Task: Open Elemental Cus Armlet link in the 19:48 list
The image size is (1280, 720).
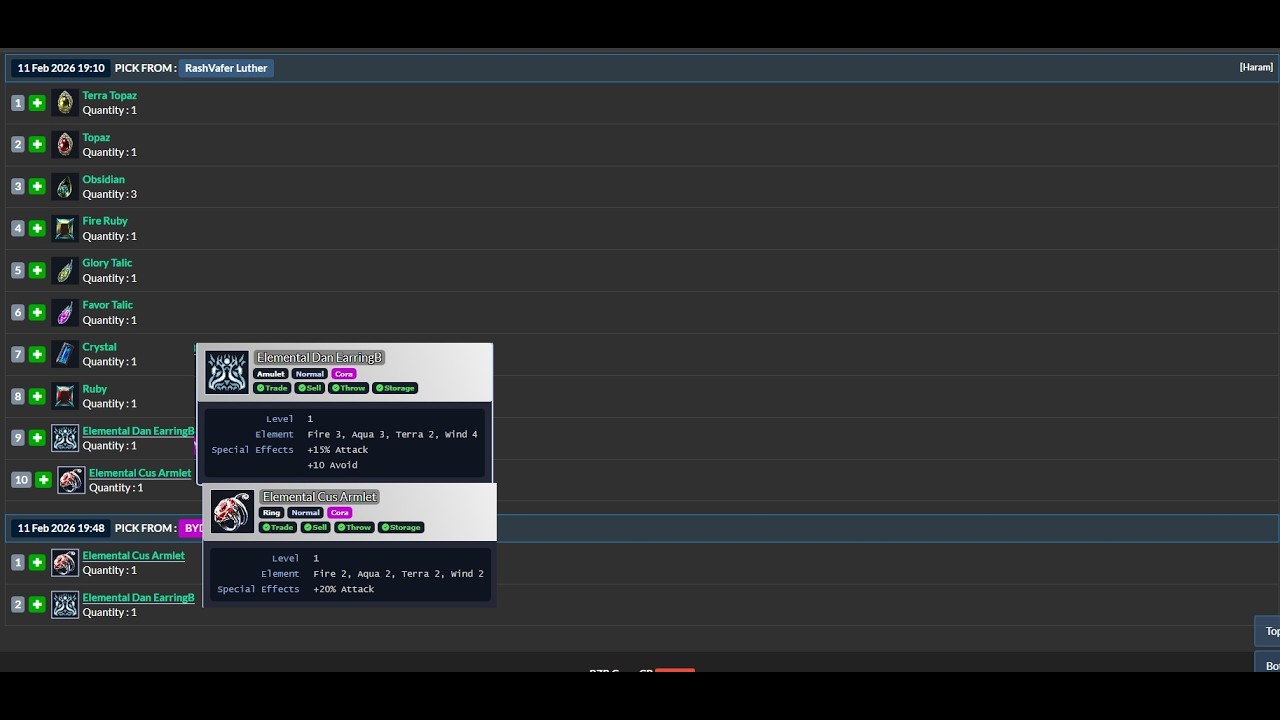Action: click(133, 556)
